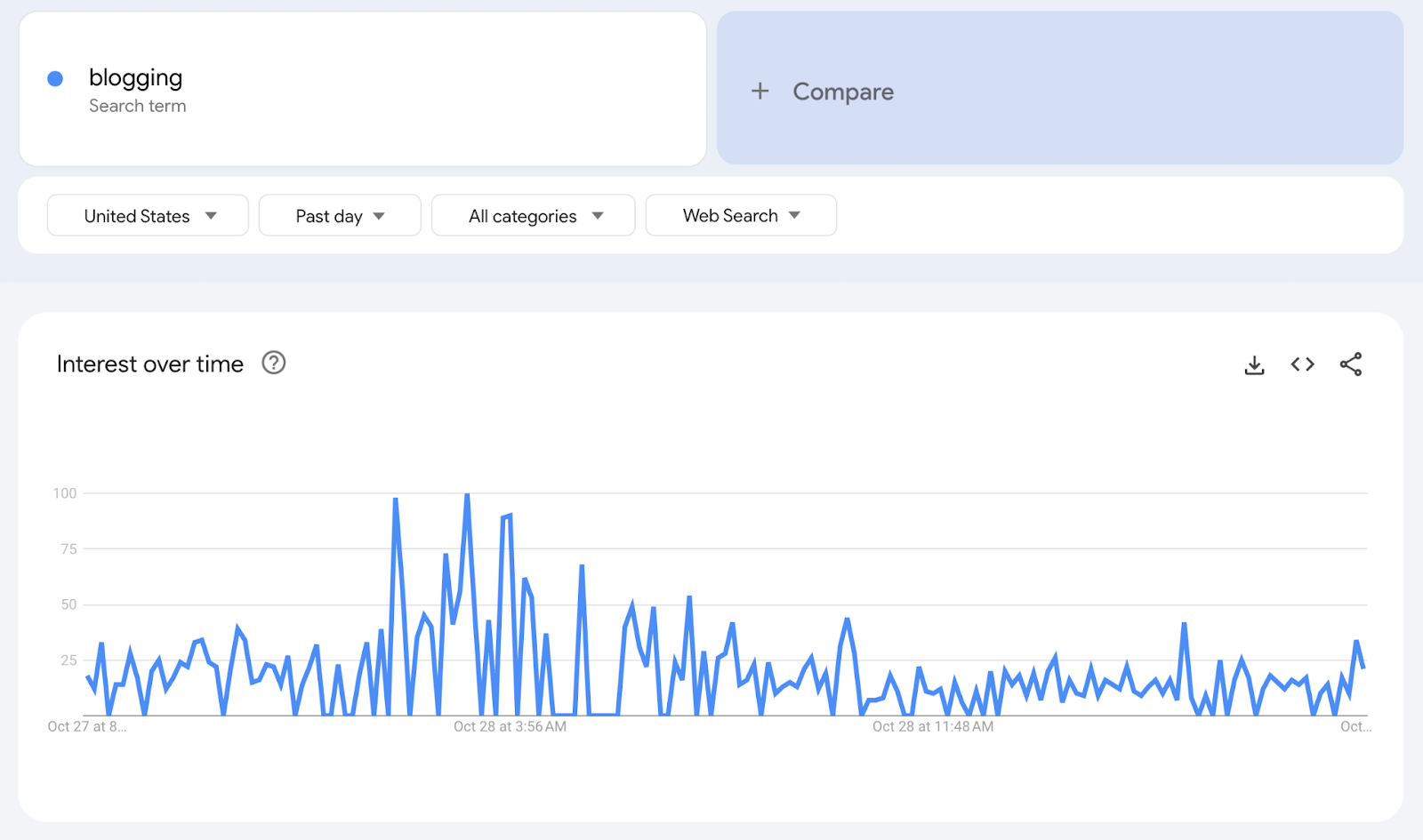Click the 50 value on the y-axis

point(68,604)
